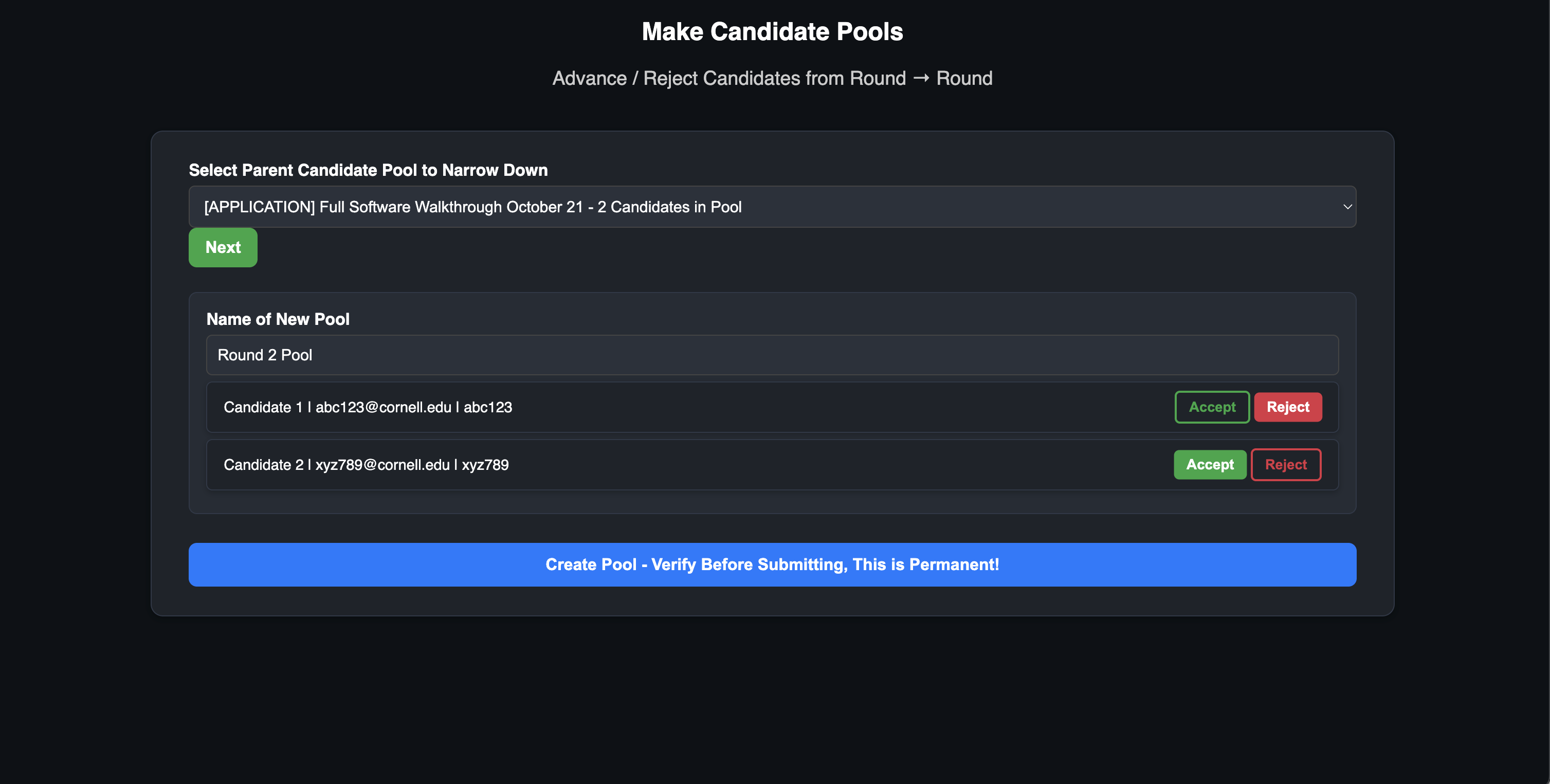The image size is (1550, 784).
Task: Reject Candidate 1 abc123
Action: pyautogui.click(x=1287, y=407)
